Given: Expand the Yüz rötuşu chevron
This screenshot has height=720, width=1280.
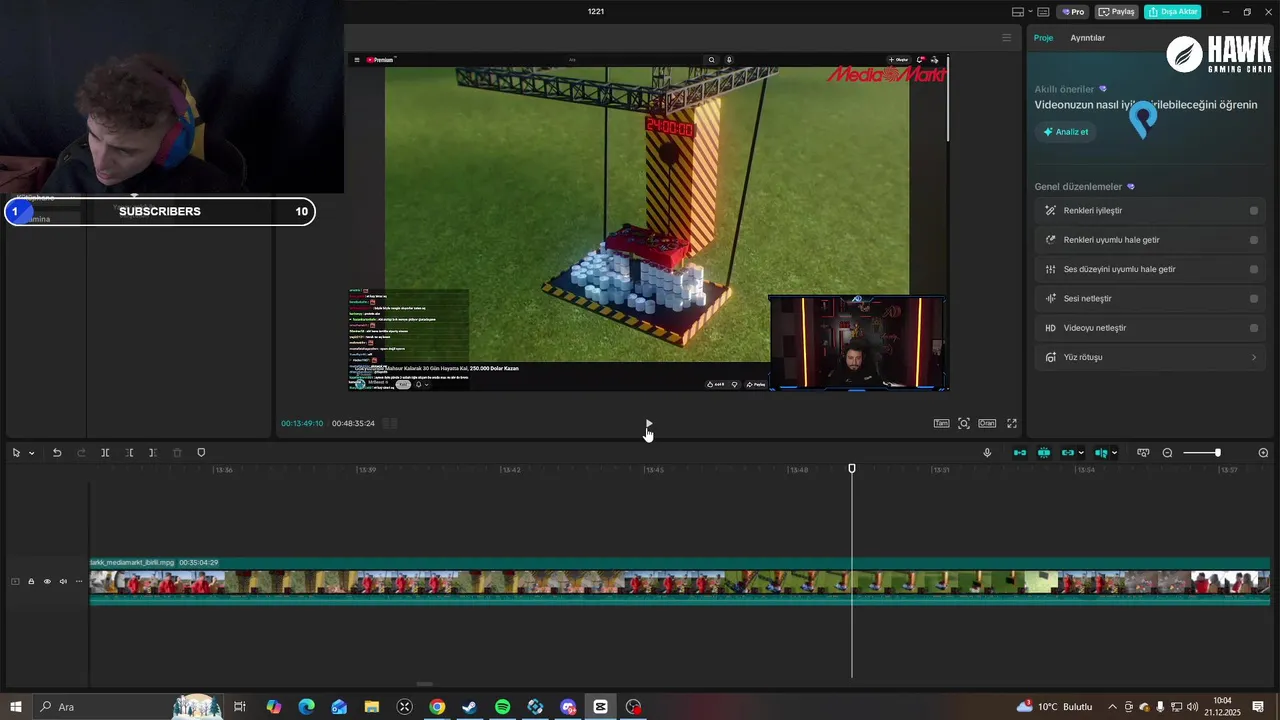Looking at the screenshot, I should click(1254, 357).
